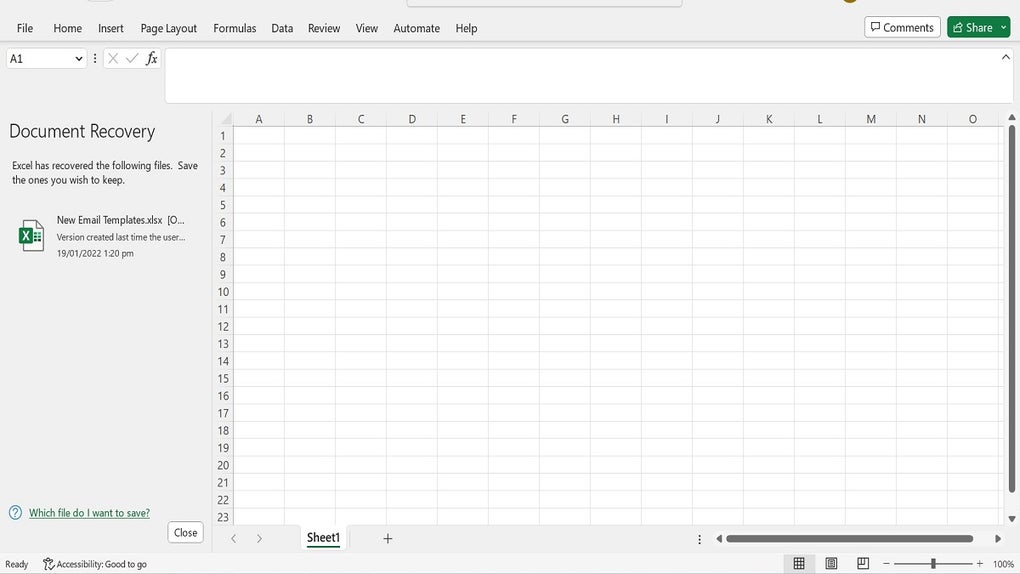Click the previous sheet navigation arrow
This screenshot has width=1020, height=574.
234,538
